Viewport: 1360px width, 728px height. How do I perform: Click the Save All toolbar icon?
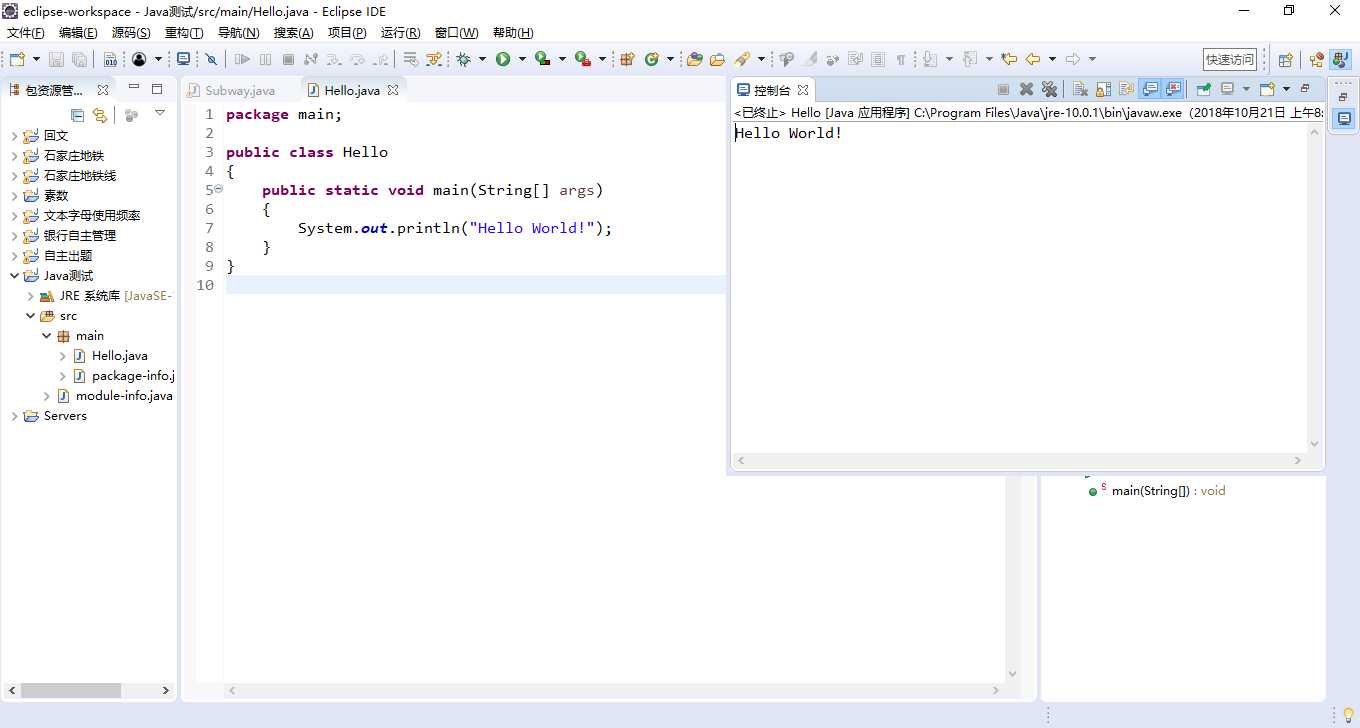tap(79, 59)
